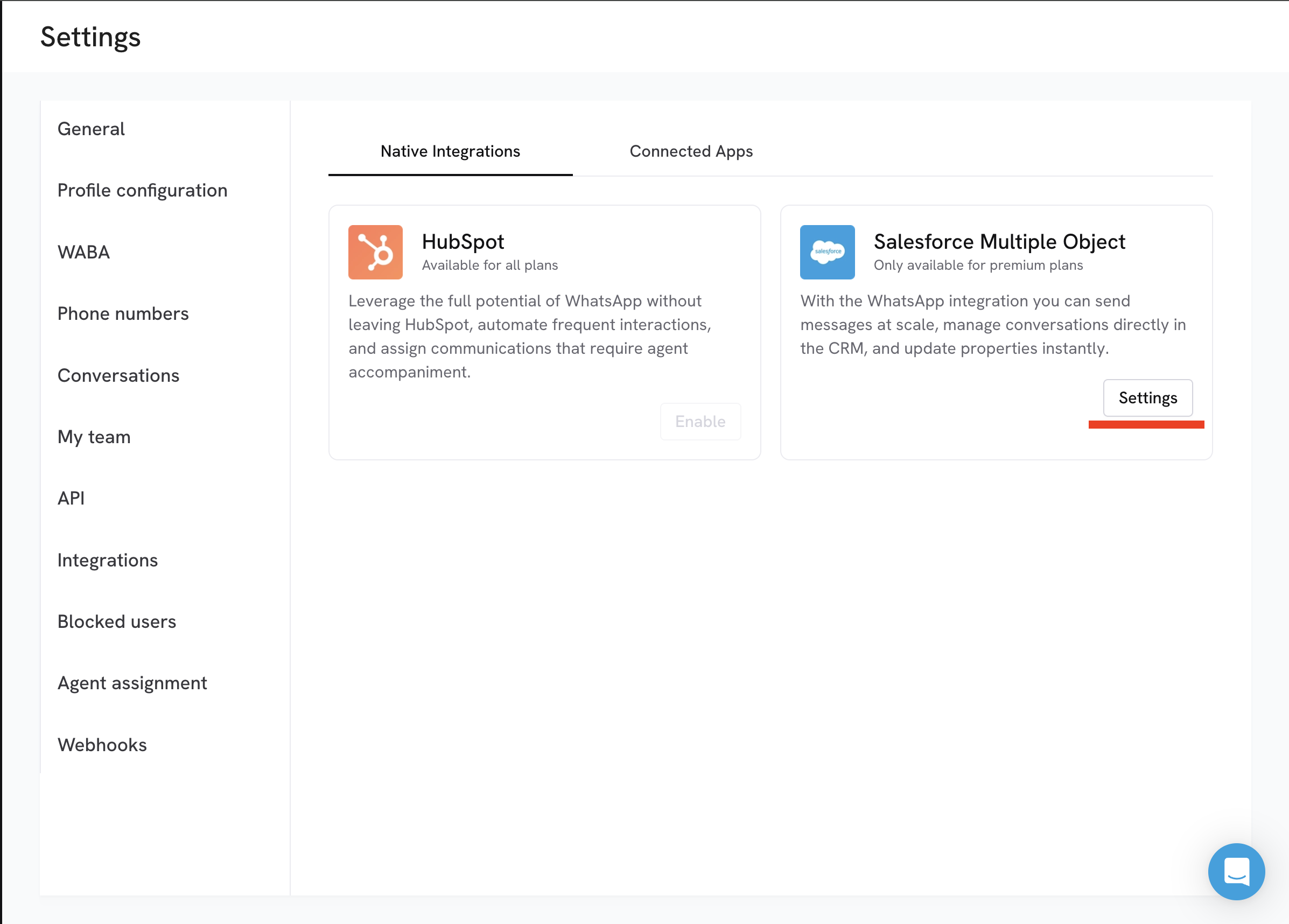Open the My team section
The image size is (1289, 924).
(94, 437)
